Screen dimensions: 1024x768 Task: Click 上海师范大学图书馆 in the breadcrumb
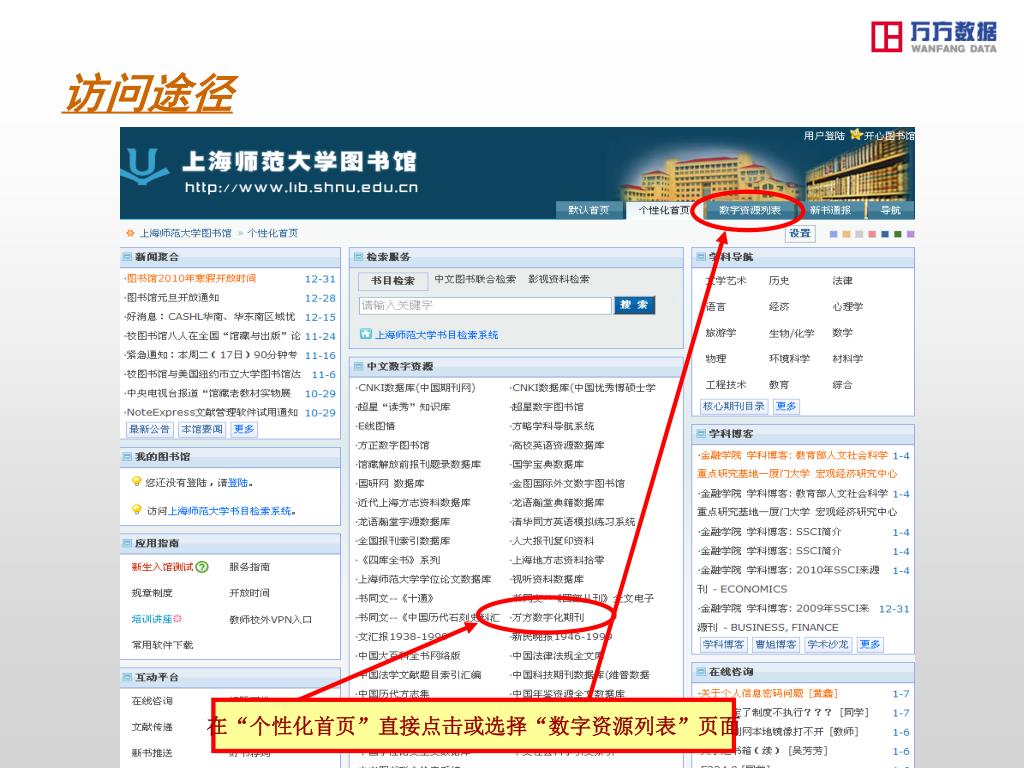[185, 233]
